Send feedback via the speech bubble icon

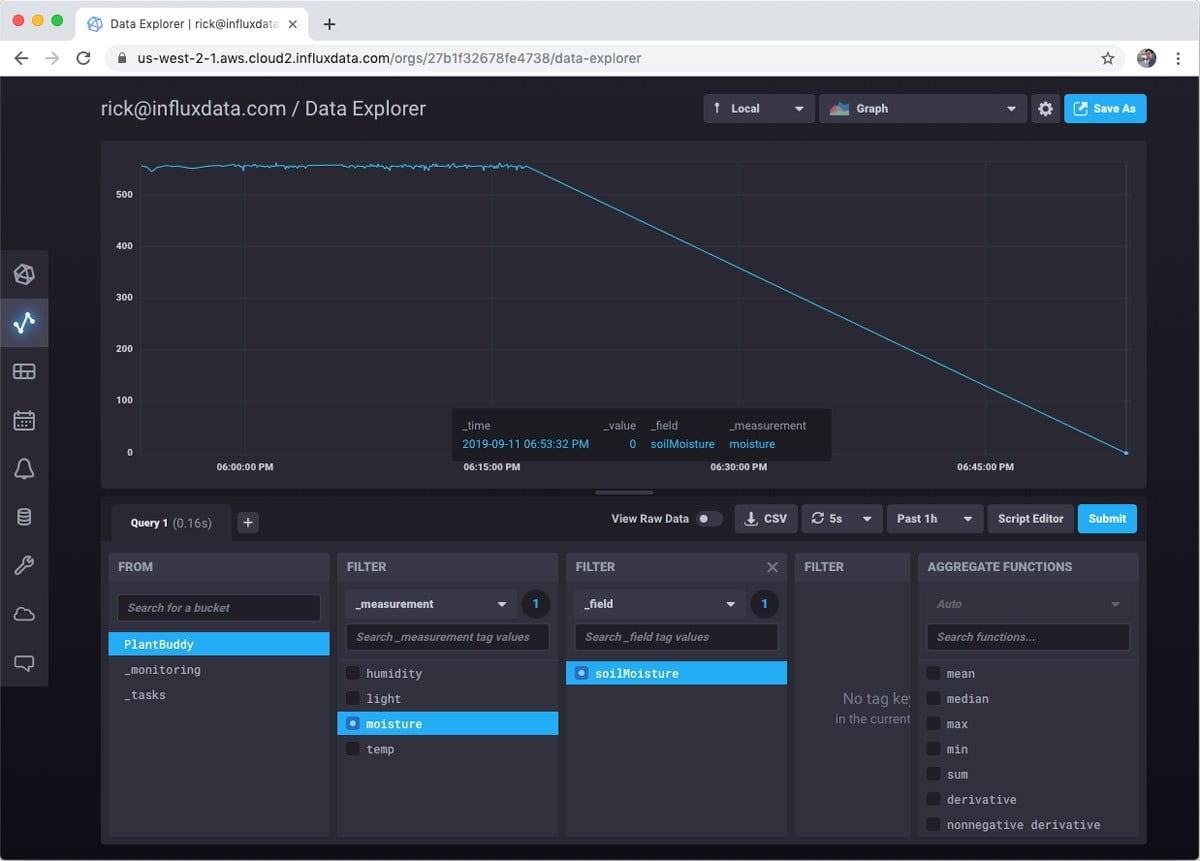click(25, 663)
